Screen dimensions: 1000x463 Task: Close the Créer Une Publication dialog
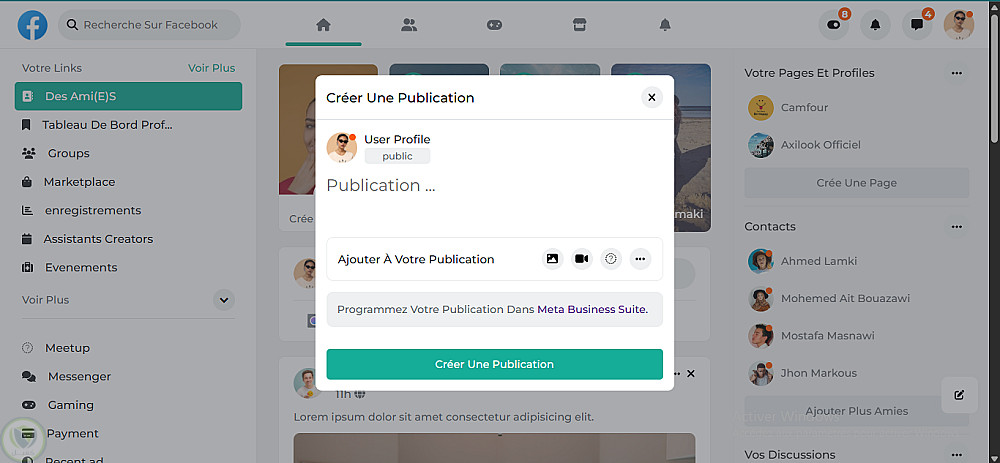(x=652, y=98)
